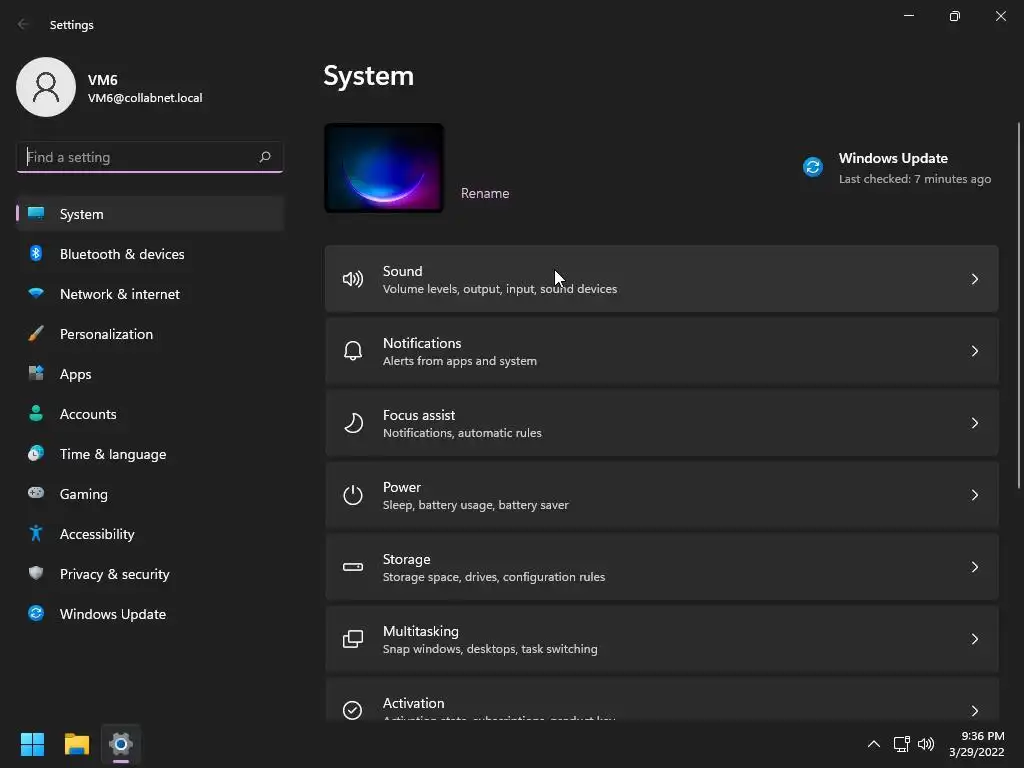Expand the Power settings chevron
This screenshot has height=768, width=1024.
click(974, 495)
